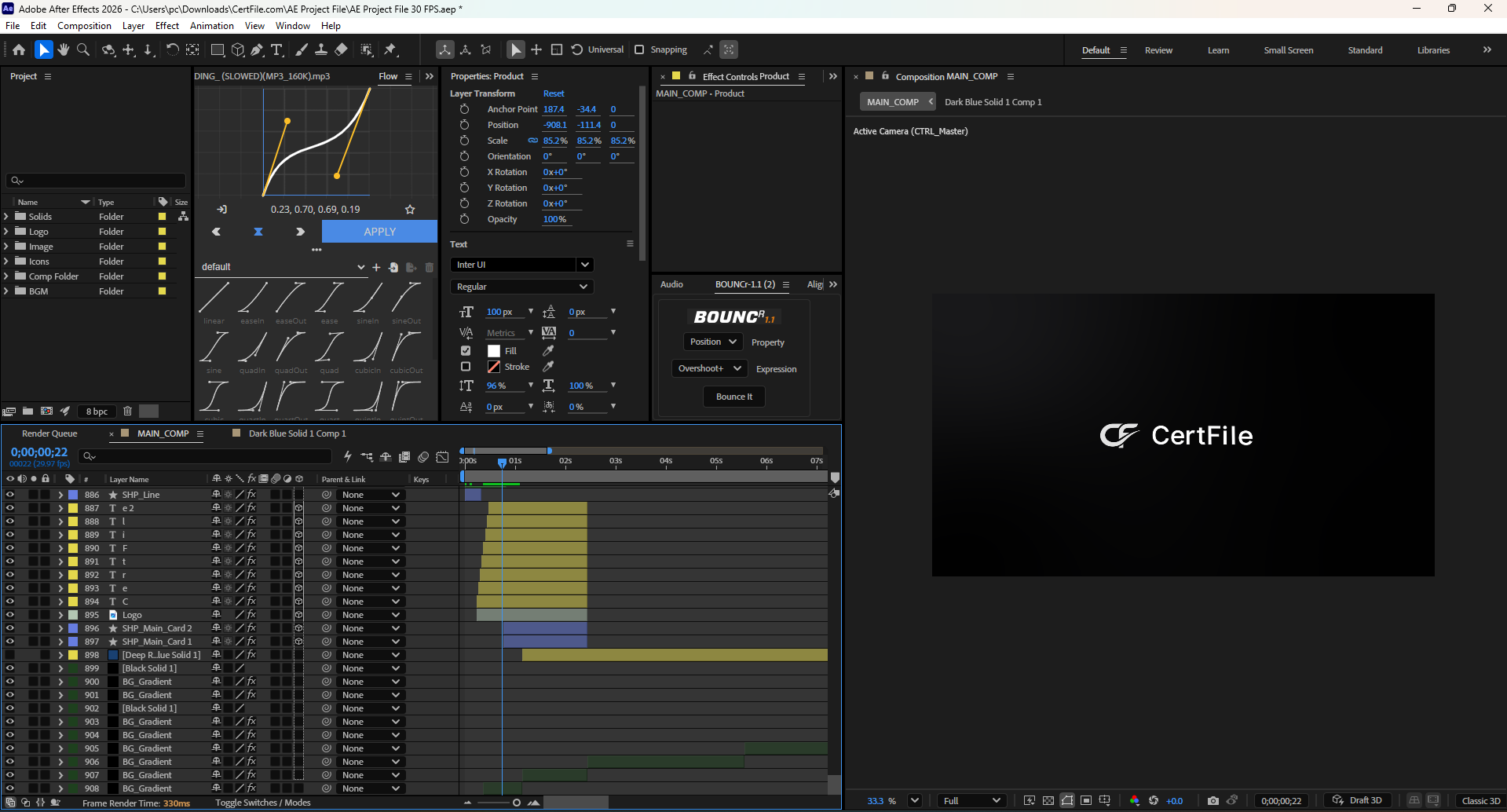This screenshot has width=1507, height=812.
Task: Pick the Clone Stamp tool
Action: click(321, 49)
